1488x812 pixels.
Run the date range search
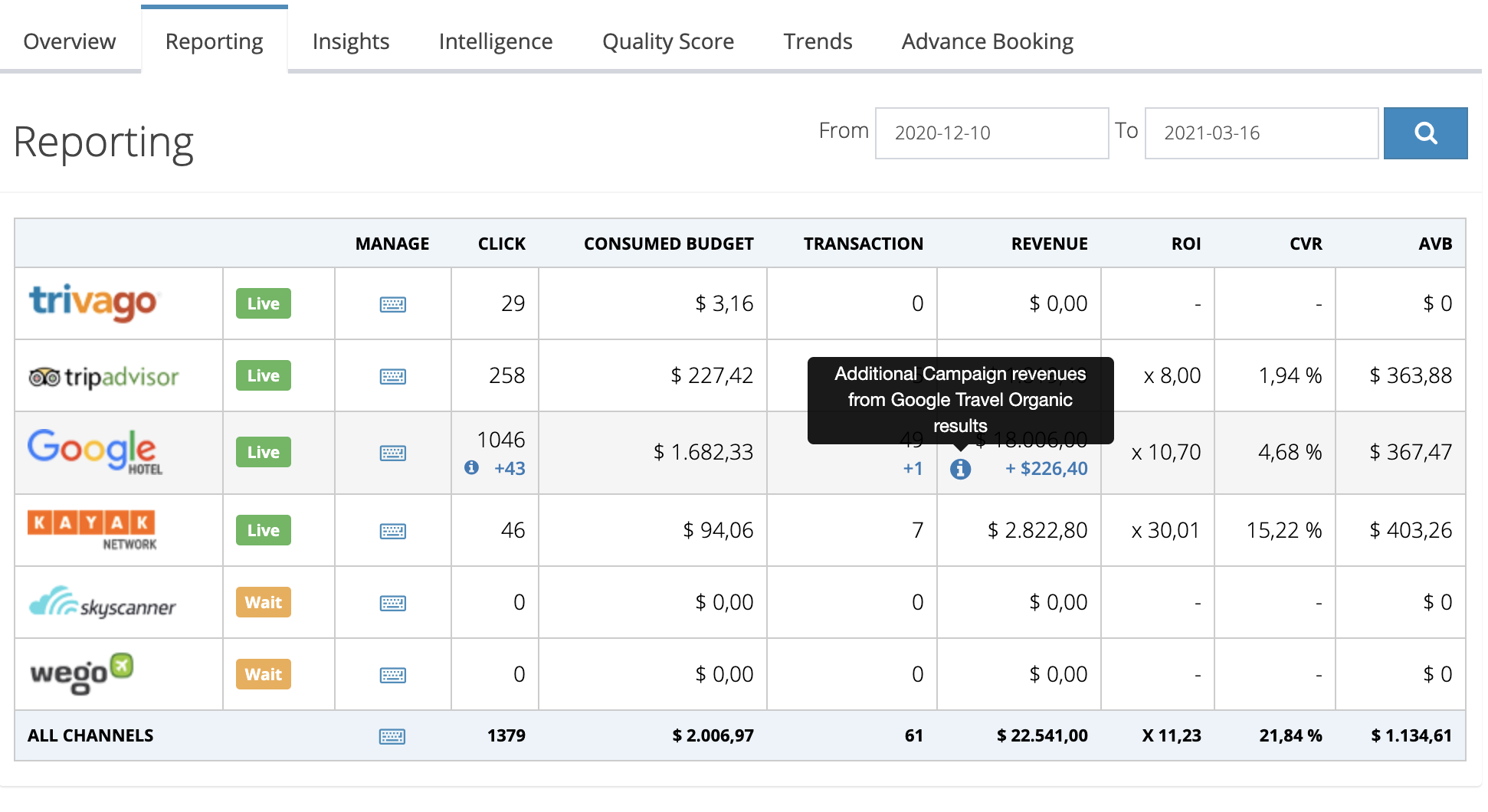click(1425, 133)
